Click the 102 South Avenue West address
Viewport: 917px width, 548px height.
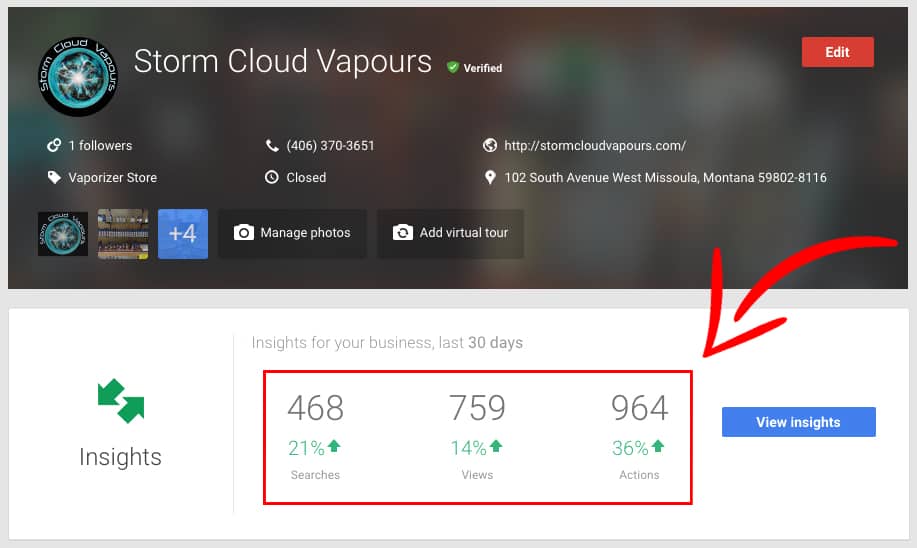coord(666,177)
